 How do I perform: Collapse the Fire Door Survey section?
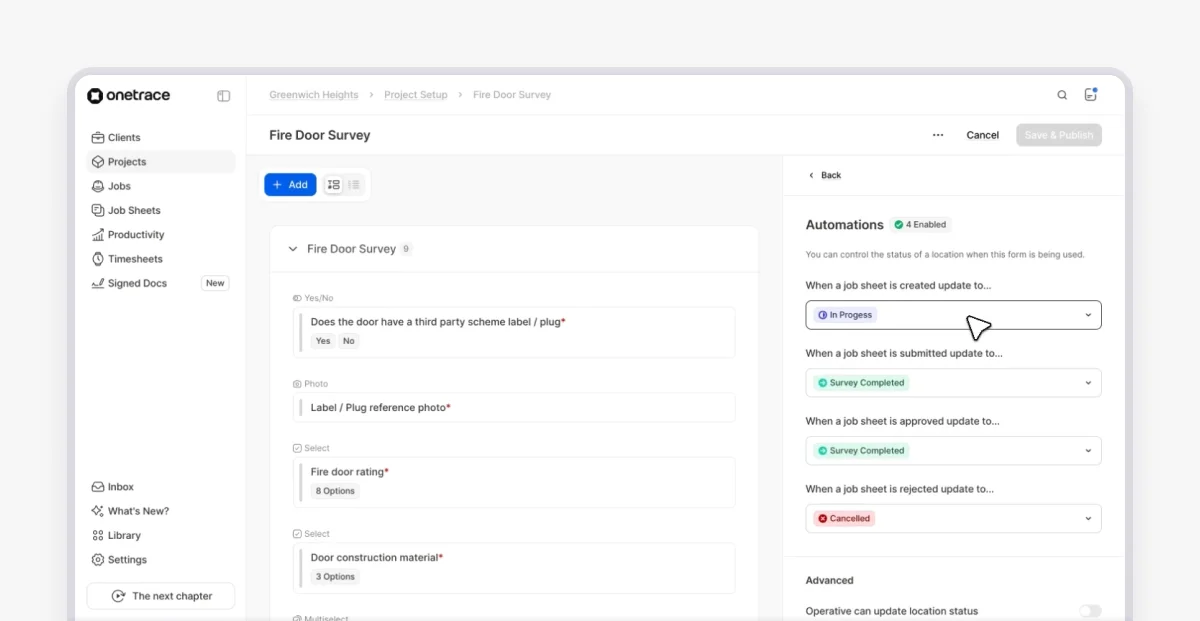point(293,249)
